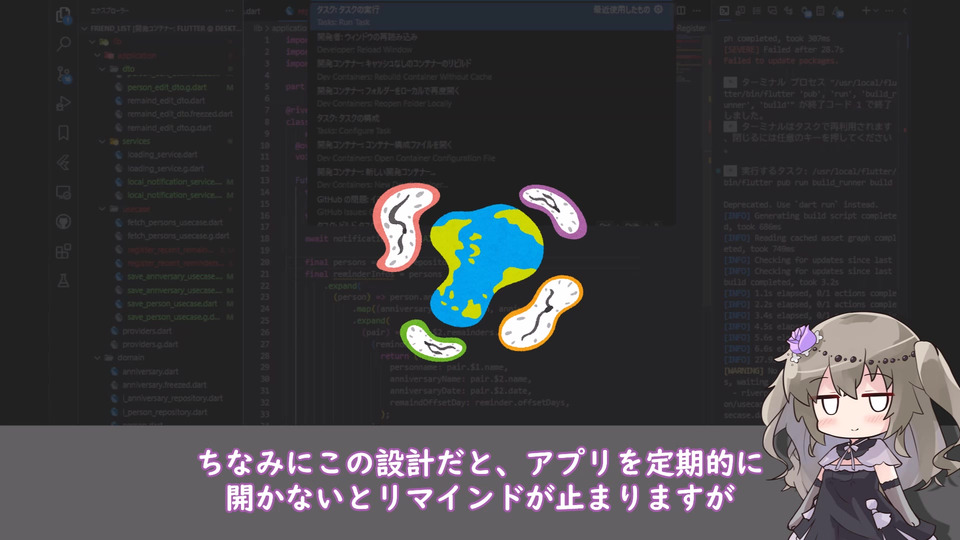Open loading_service.g.dart file
The image size is (960, 540).
tap(165, 168)
